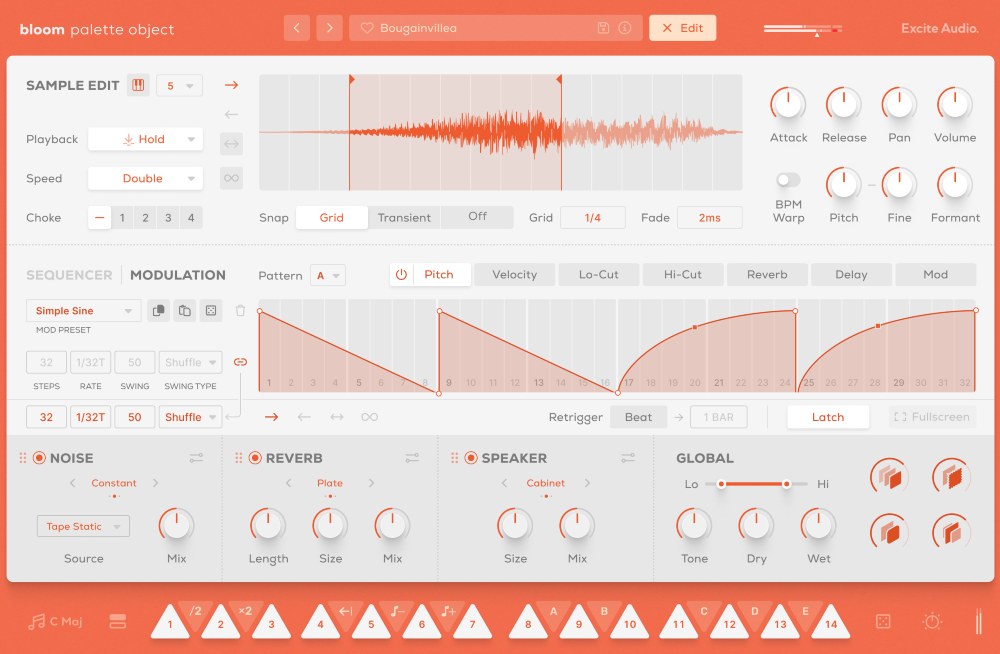Image resolution: width=1000 pixels, height=654 pixels.
Task: Open the Speed Double dropdown
Action: pos(145,178)
